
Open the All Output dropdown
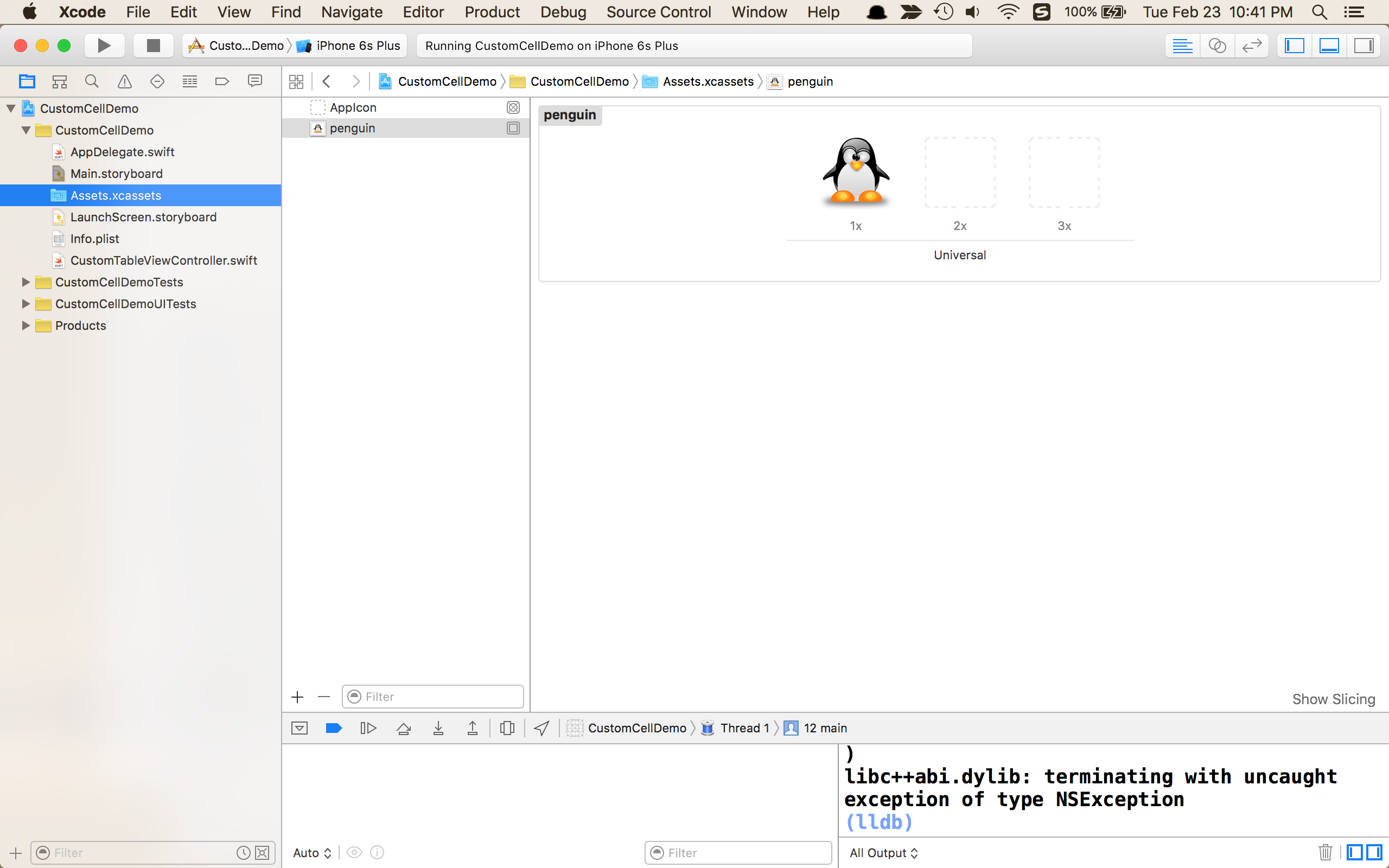(x=883, y=852)
